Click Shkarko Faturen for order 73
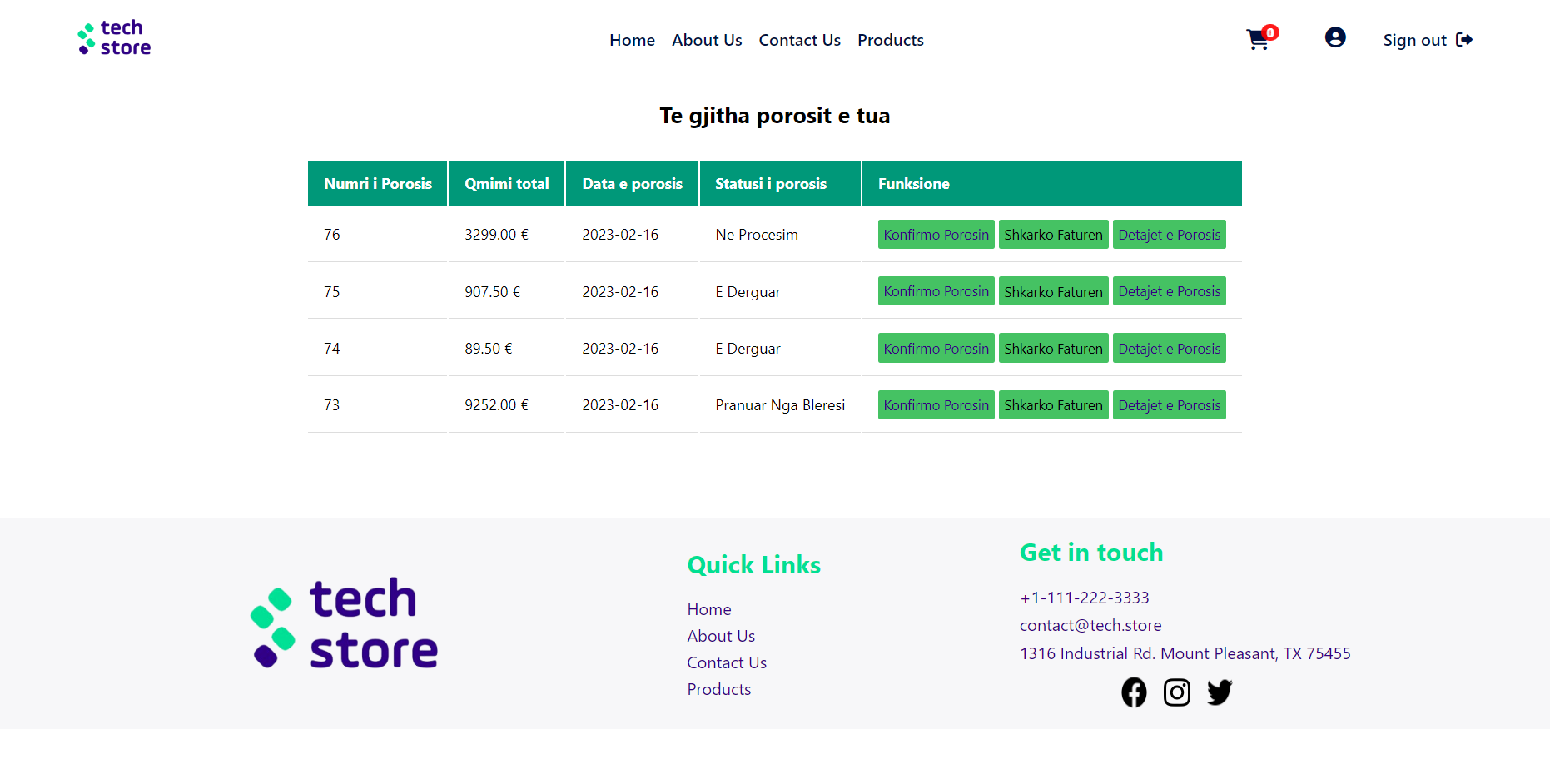This screenshot has height=784, width=1550. pyautogui.click(x=1053, y=404)
